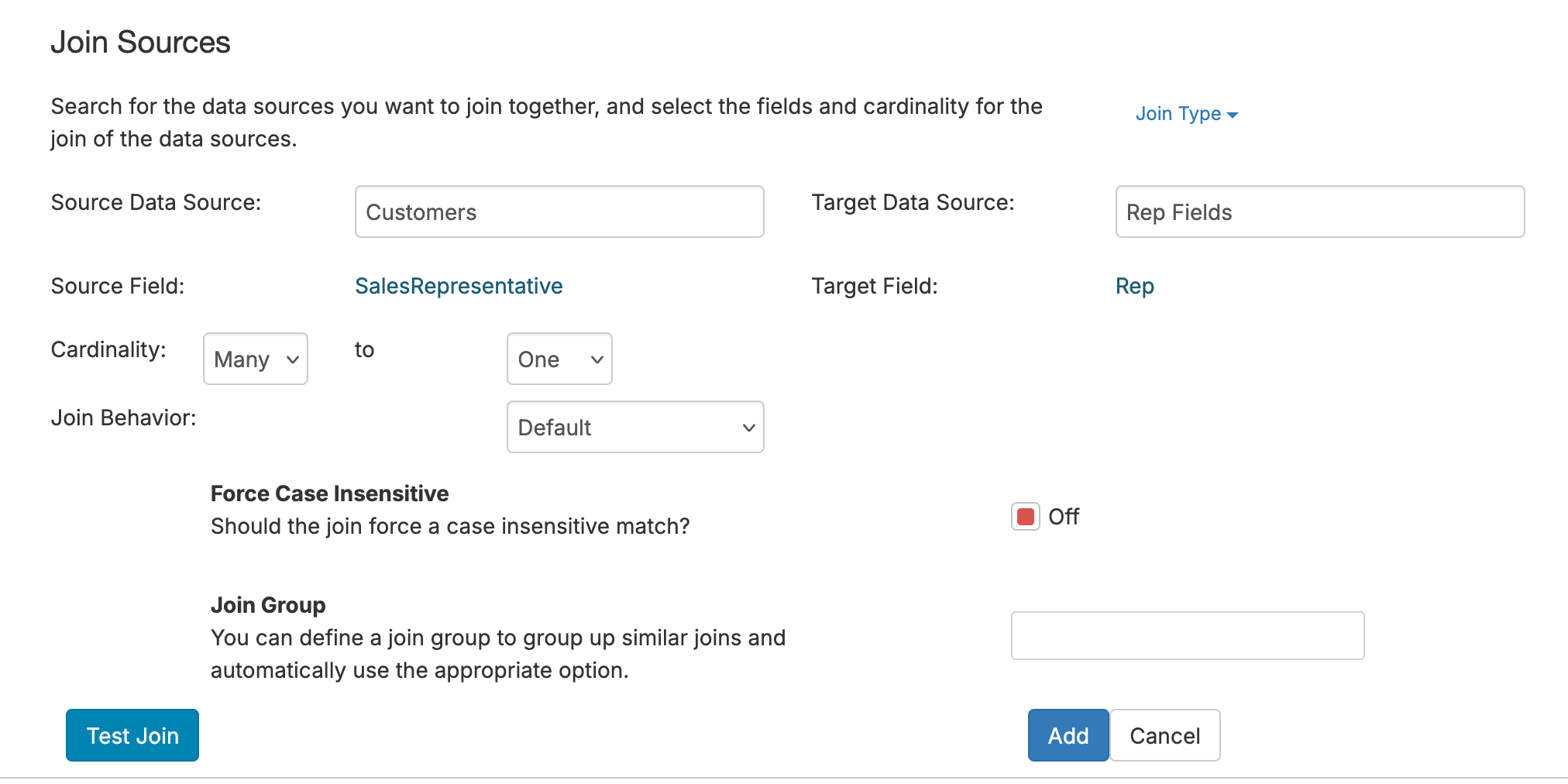Click the Rep target field link

[1134, 286]
